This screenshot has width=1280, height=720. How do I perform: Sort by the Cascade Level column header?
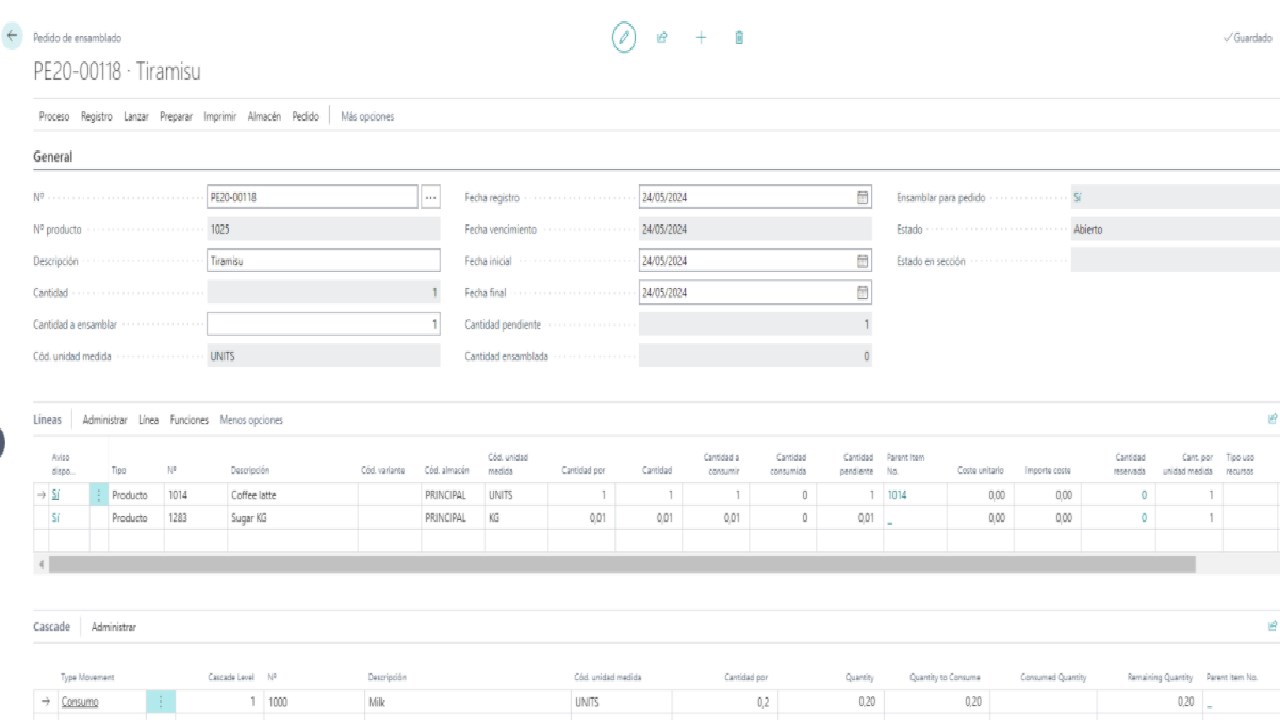(x=232, y=677)
